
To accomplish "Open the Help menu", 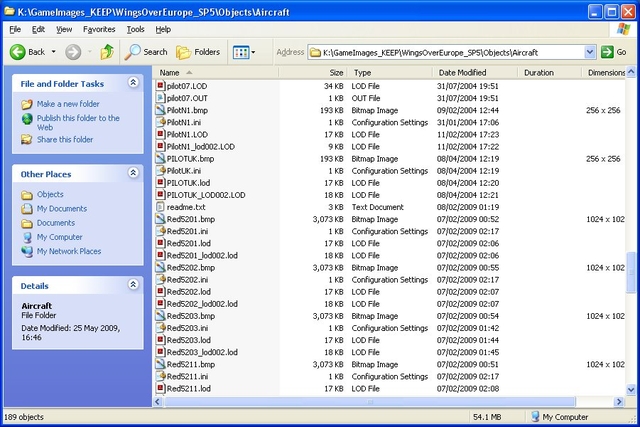I will [x=163, y=29].
